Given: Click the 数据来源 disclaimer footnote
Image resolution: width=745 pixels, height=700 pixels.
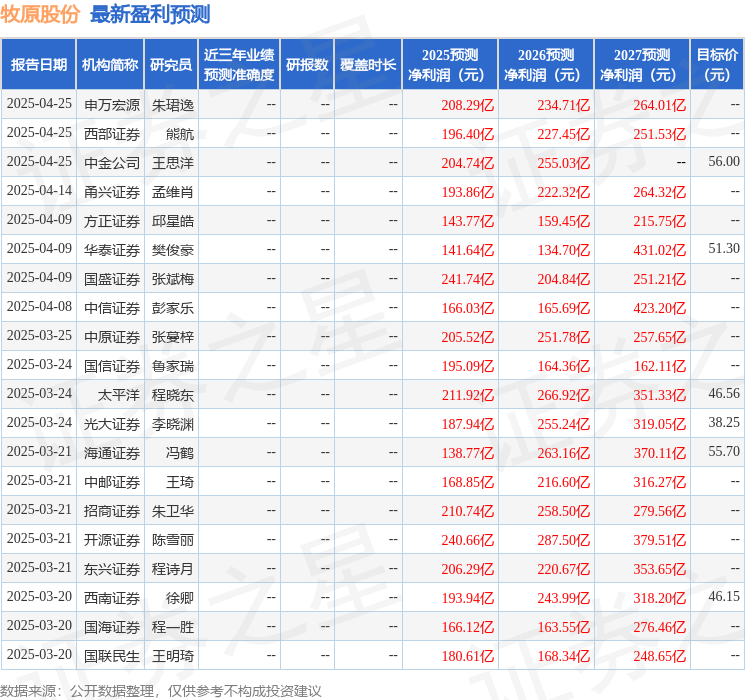Looking at the screenshot, I should (161, 691).
